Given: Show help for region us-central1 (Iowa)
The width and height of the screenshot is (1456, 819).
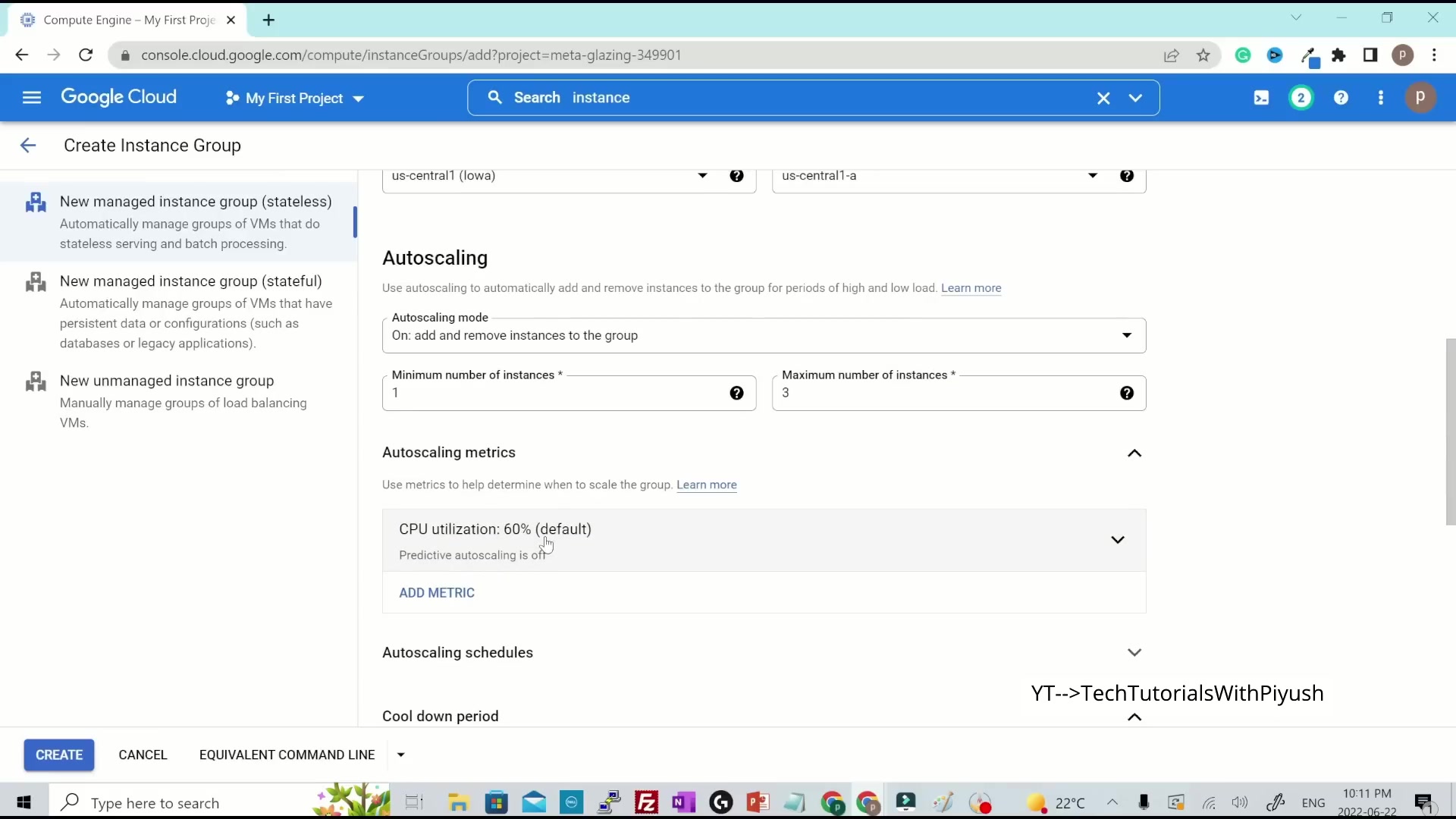Looking at the screenshot, I should (x=736, y=176).
